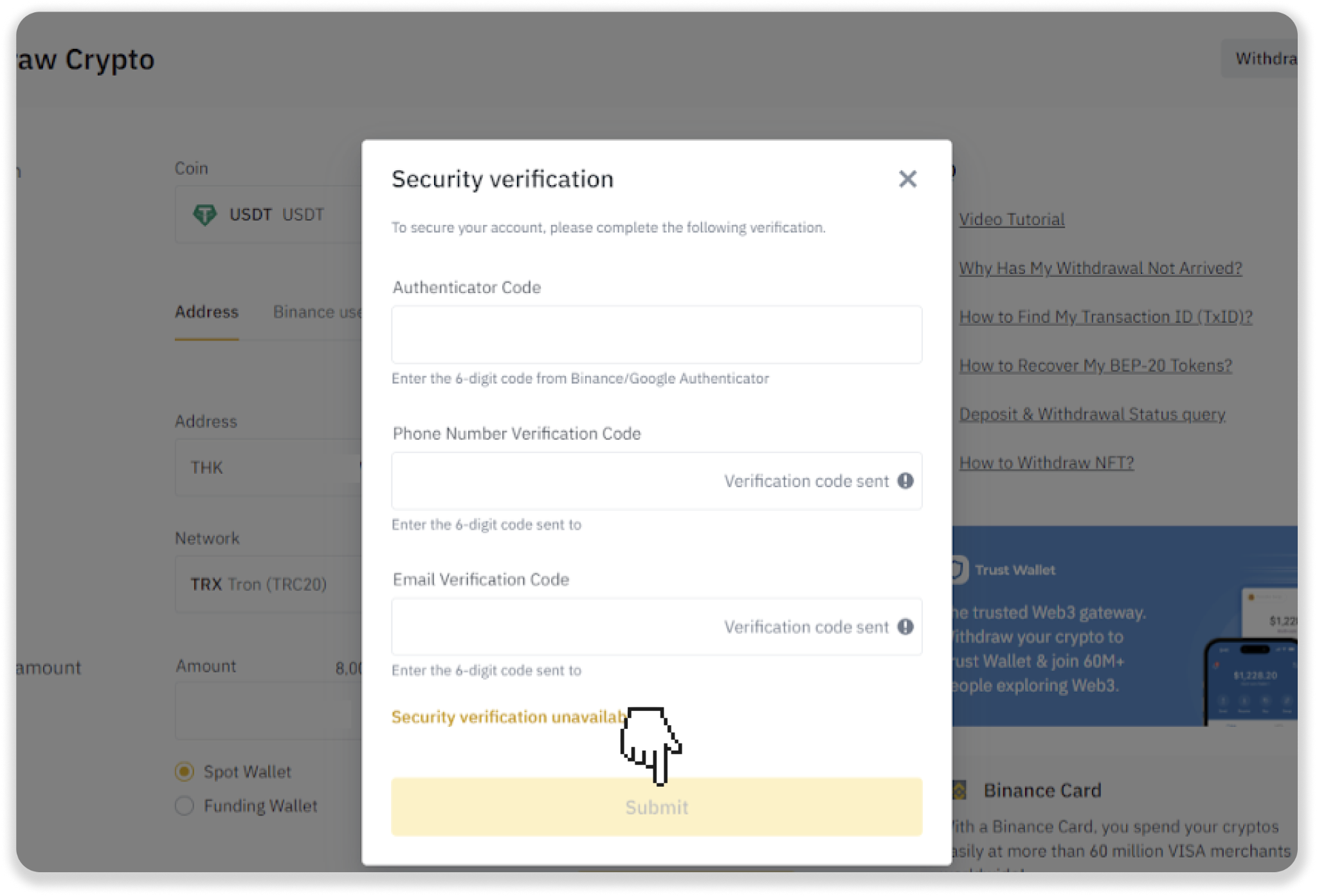Close the Security verification dialog
1317x896 pixels.
(x=907, y=179)
